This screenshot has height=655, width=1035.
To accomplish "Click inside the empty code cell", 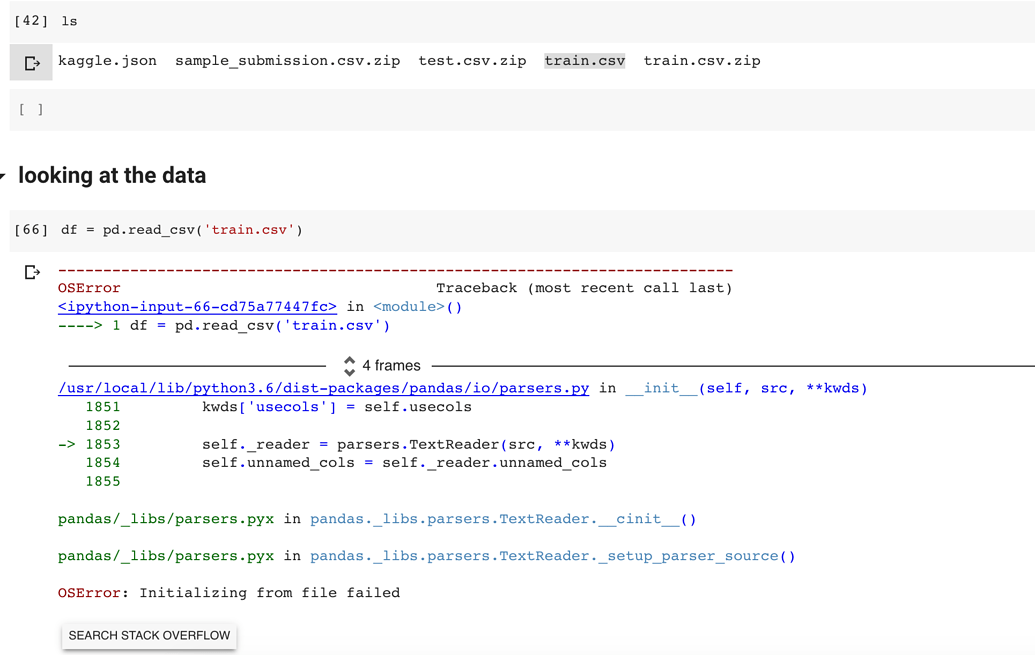I will click(200, 110).
